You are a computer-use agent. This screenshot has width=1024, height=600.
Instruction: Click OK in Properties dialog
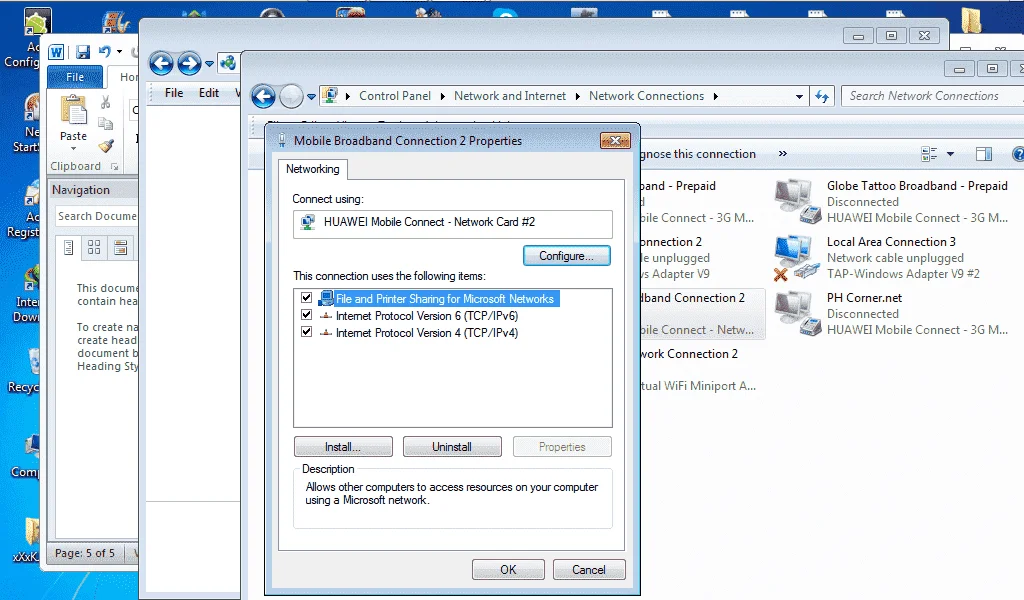pos(508,570)
